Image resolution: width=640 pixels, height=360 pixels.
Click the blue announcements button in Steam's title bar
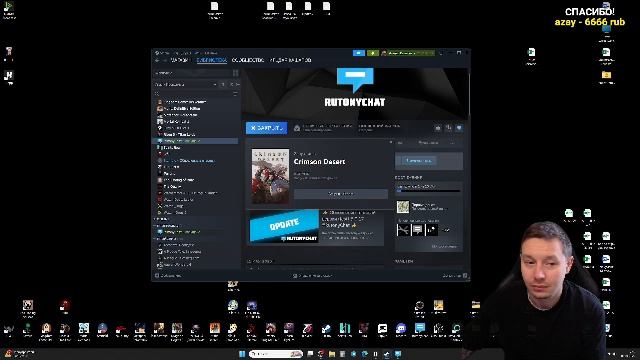click(359, 53)
